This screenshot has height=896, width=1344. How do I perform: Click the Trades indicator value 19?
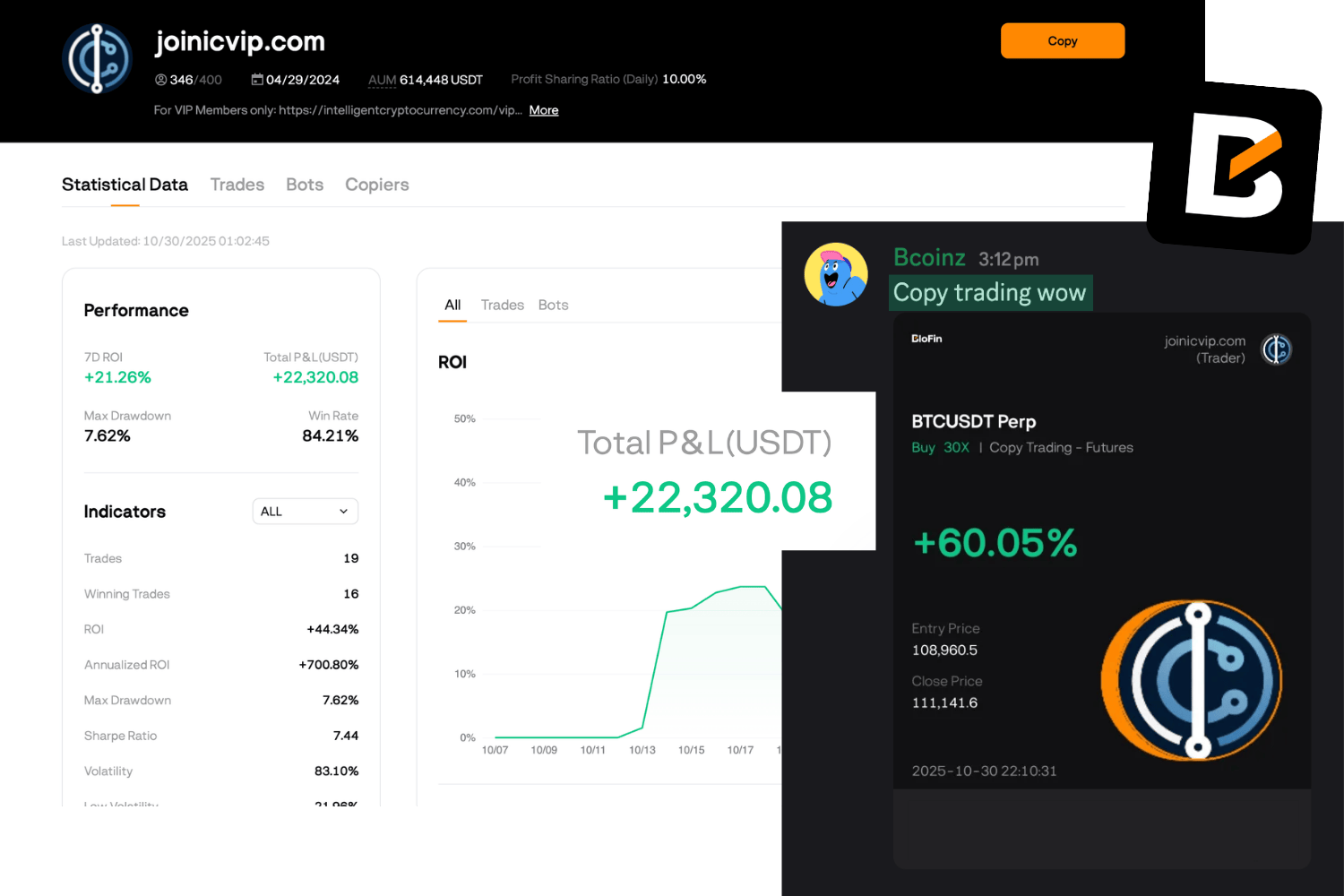tap(351, 558)
